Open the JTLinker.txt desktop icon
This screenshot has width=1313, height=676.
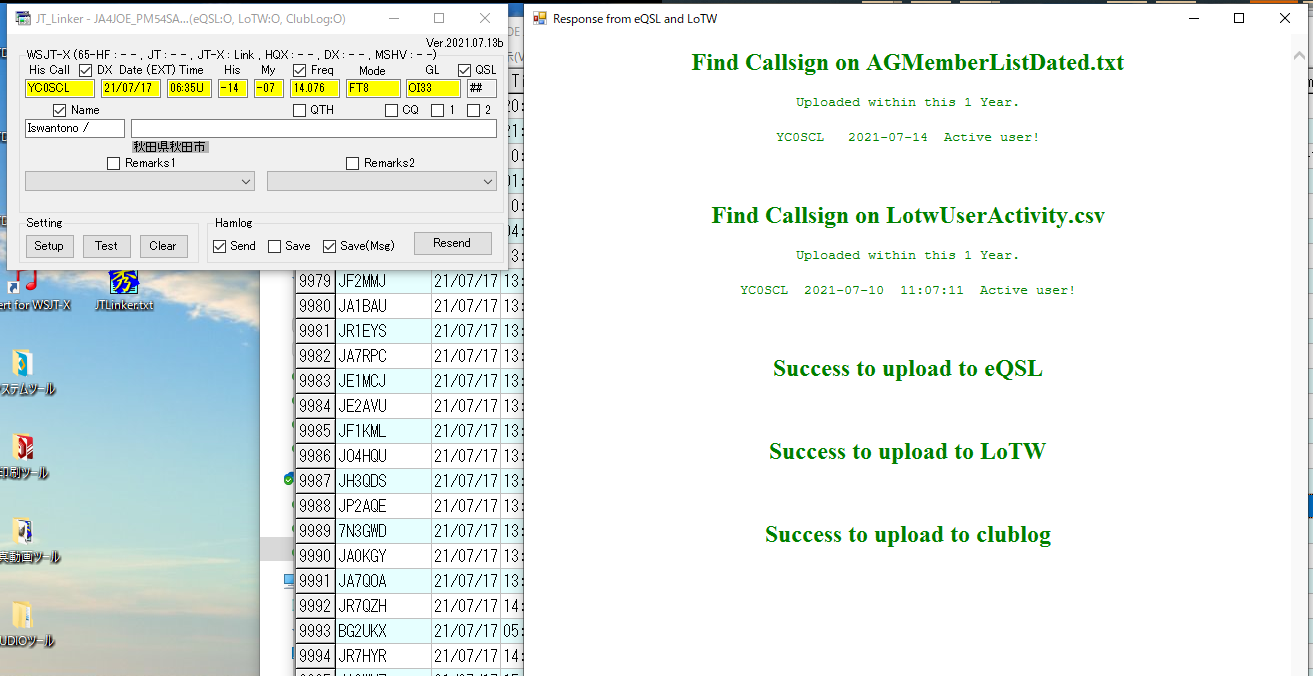pos(123,290)
